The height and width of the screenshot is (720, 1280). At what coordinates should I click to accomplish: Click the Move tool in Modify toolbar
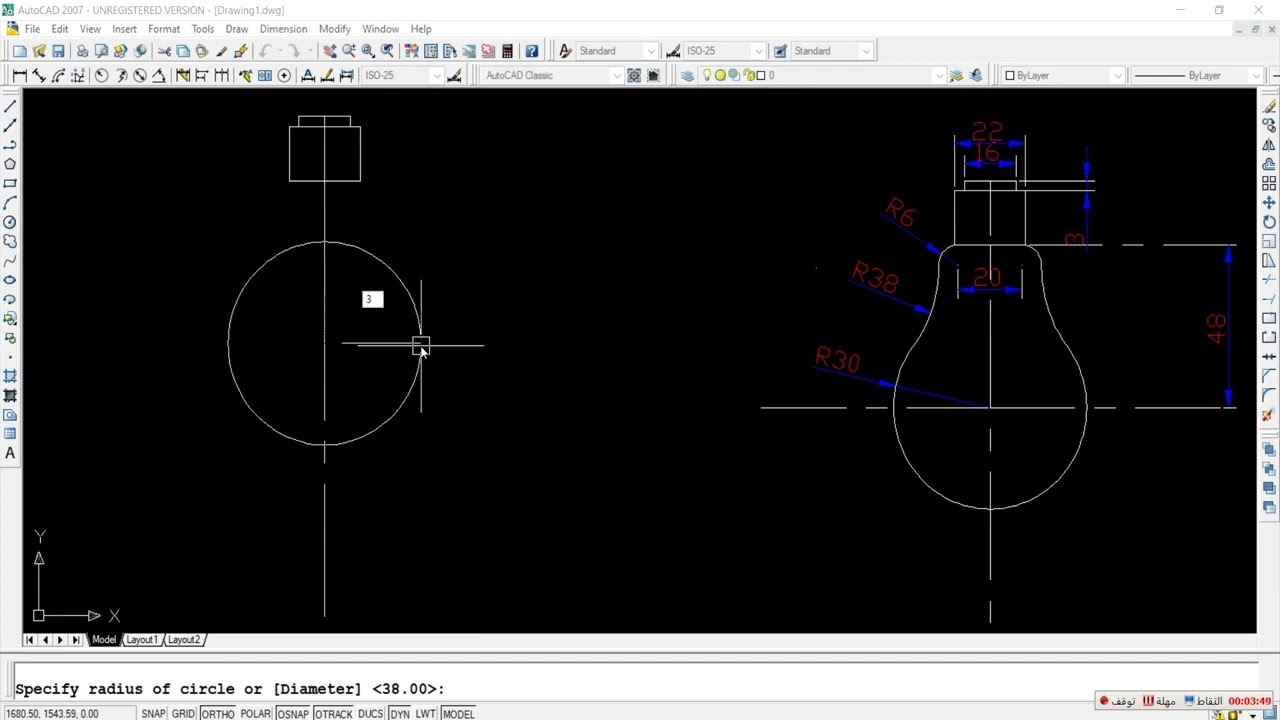click(x=1269, y=203)
